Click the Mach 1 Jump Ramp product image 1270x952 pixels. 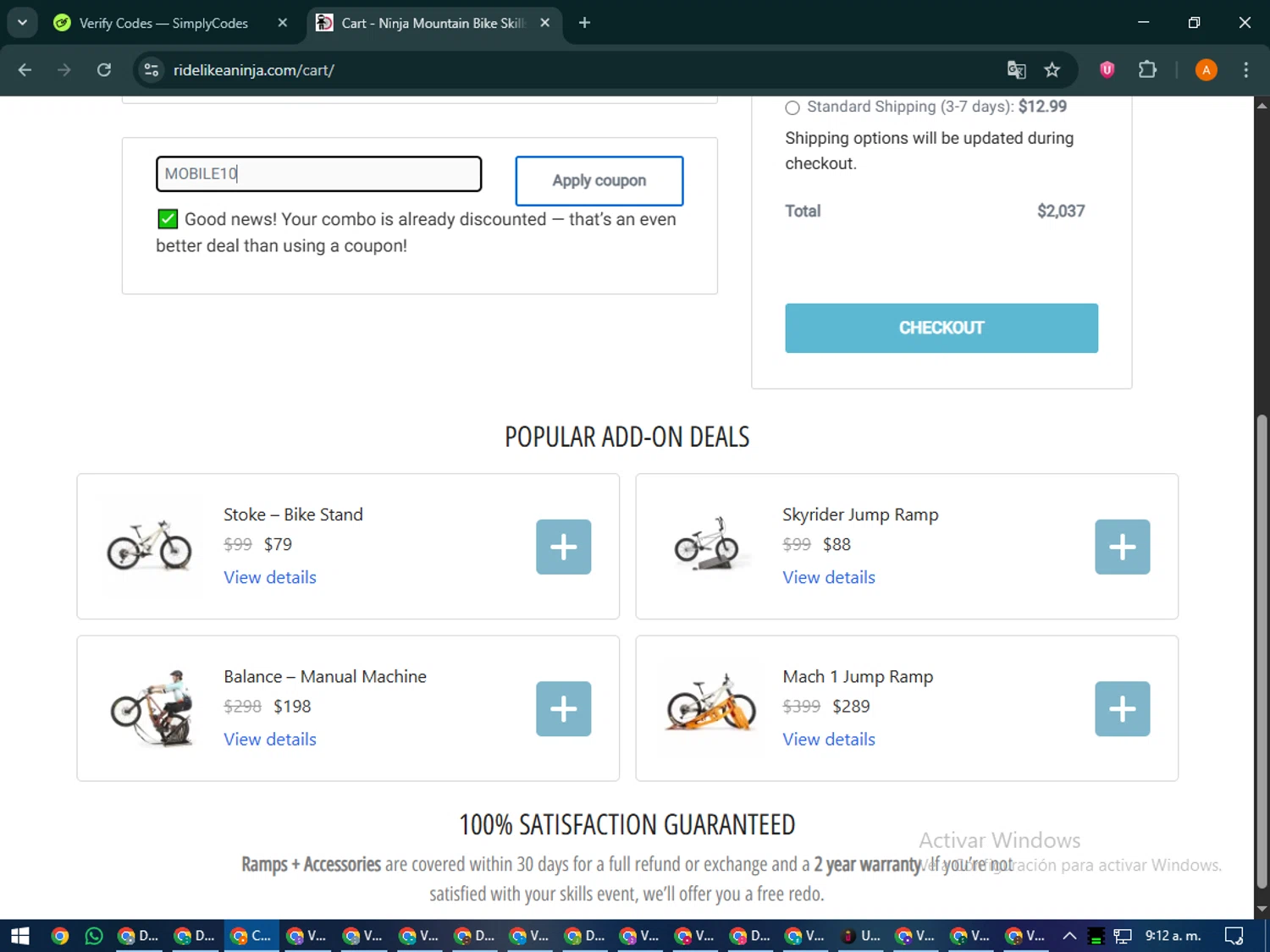(711, 702)
